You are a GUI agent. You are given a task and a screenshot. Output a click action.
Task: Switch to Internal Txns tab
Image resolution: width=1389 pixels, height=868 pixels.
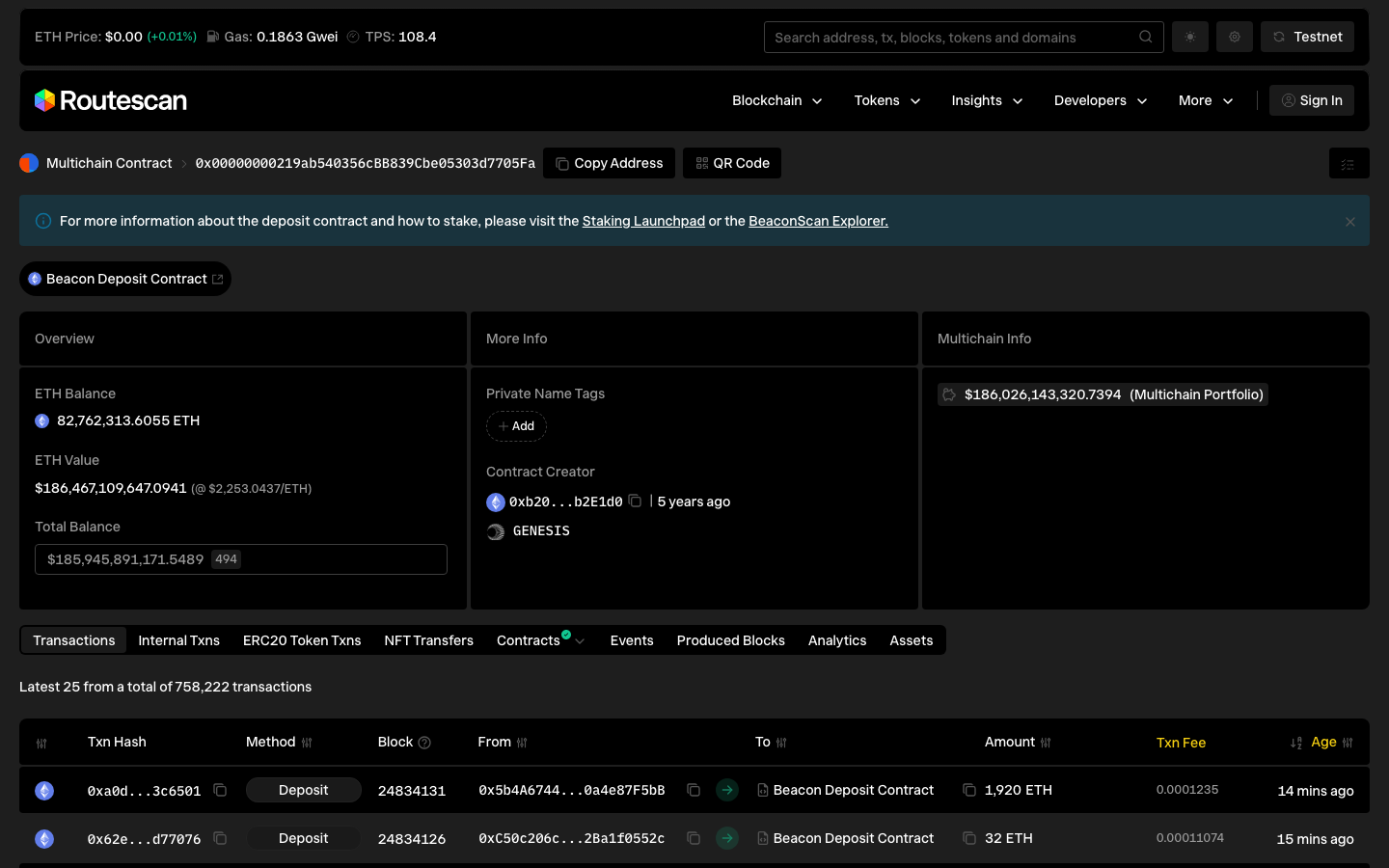point(178,640)
